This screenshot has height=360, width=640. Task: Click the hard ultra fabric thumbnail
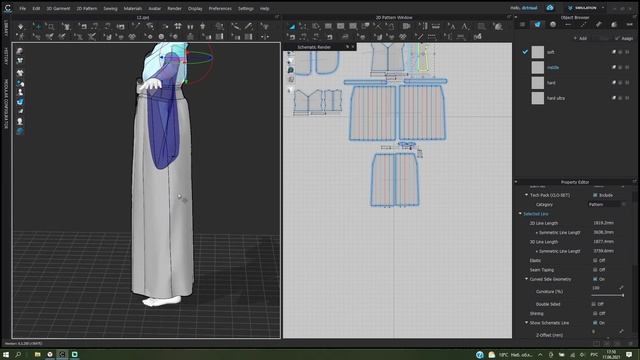pyautogui.click(x=538, y=98)
